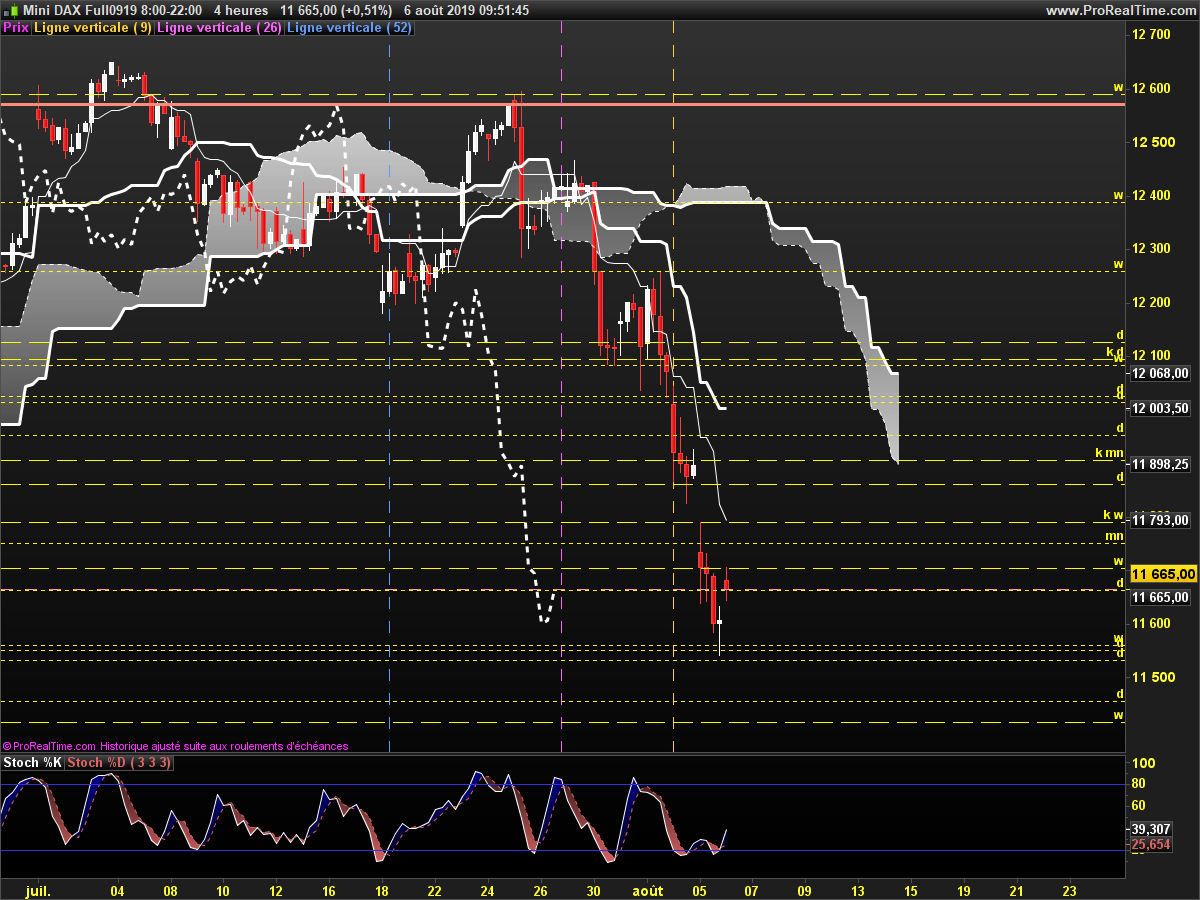This screenshot has width=1200, height=900.
Task: Click the 12 700 price axis label
Action: [x=1150, y=35]
